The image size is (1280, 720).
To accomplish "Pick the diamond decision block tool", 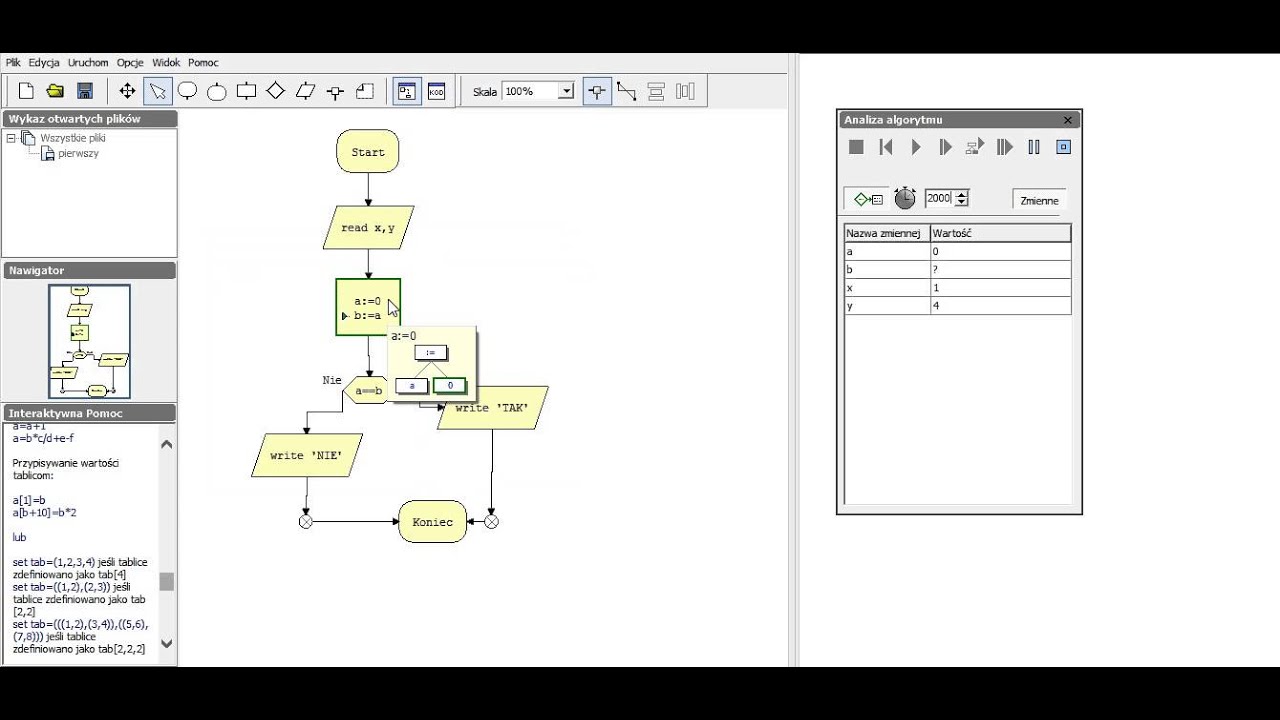I will point(276,91).
